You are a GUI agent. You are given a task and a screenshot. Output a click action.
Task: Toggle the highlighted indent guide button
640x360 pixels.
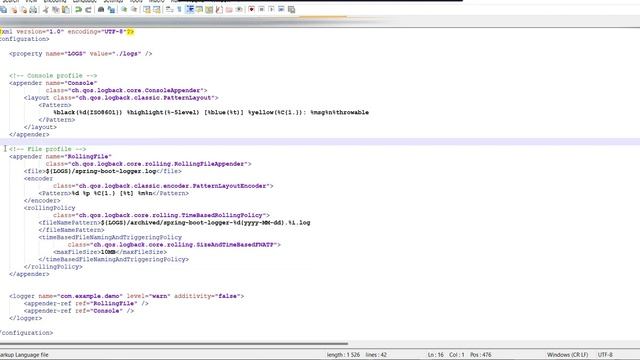[190, 9]
